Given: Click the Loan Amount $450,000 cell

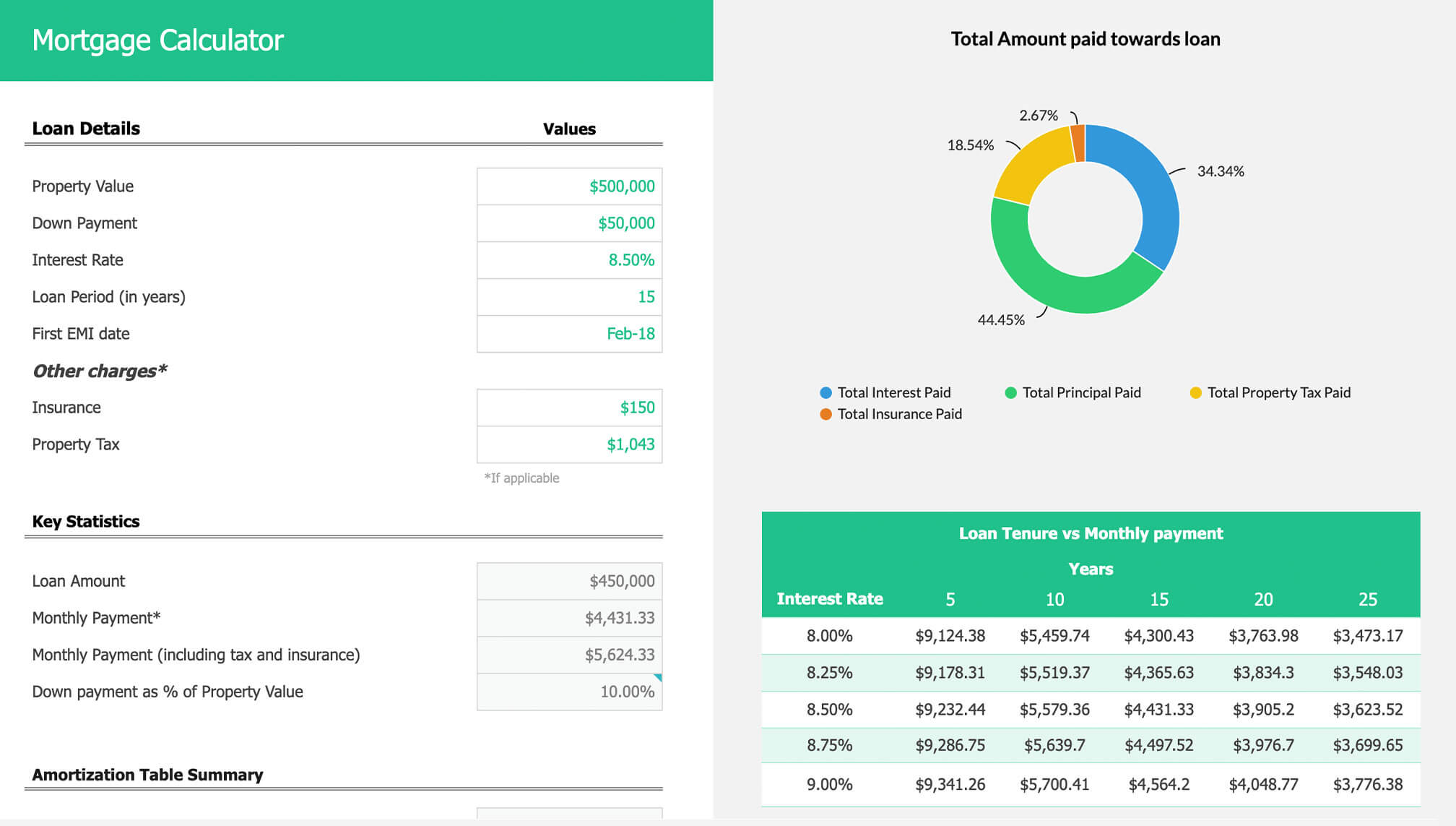Looking at the screenshot, I should [569, 581].
